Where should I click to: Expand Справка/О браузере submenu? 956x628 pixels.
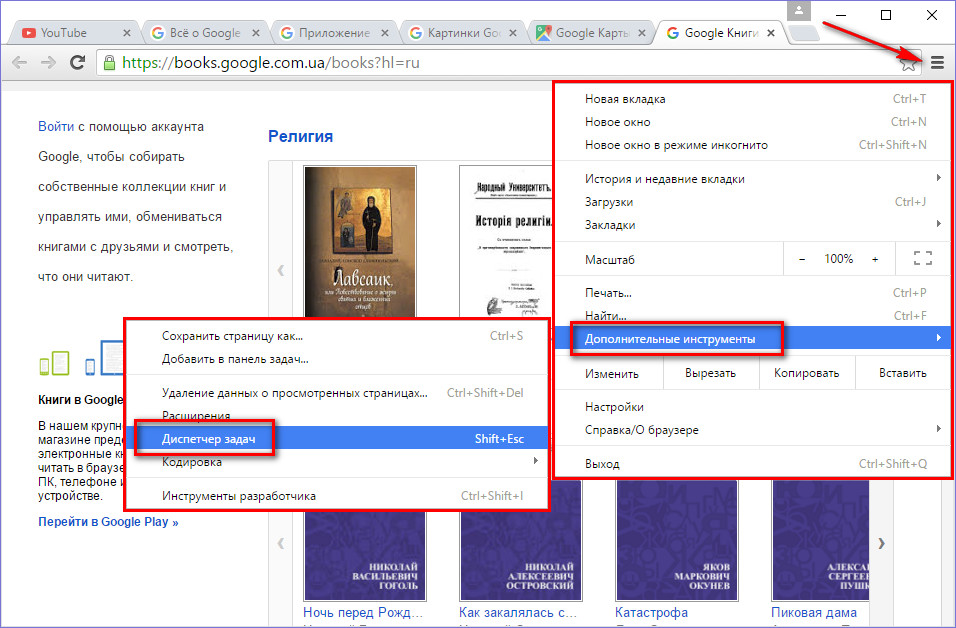752,430
